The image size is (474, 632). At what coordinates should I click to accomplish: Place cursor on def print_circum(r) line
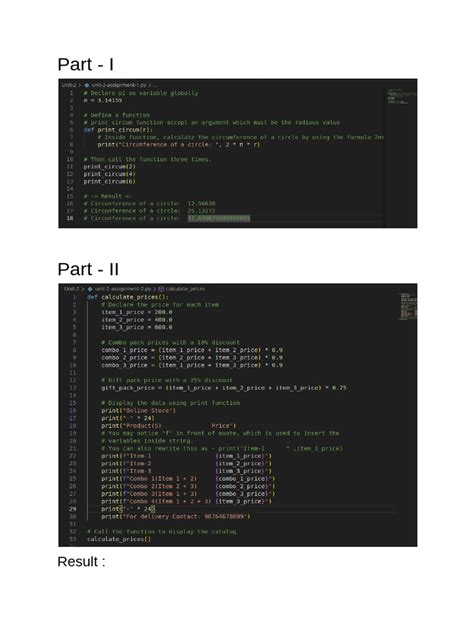coord(118,130)
